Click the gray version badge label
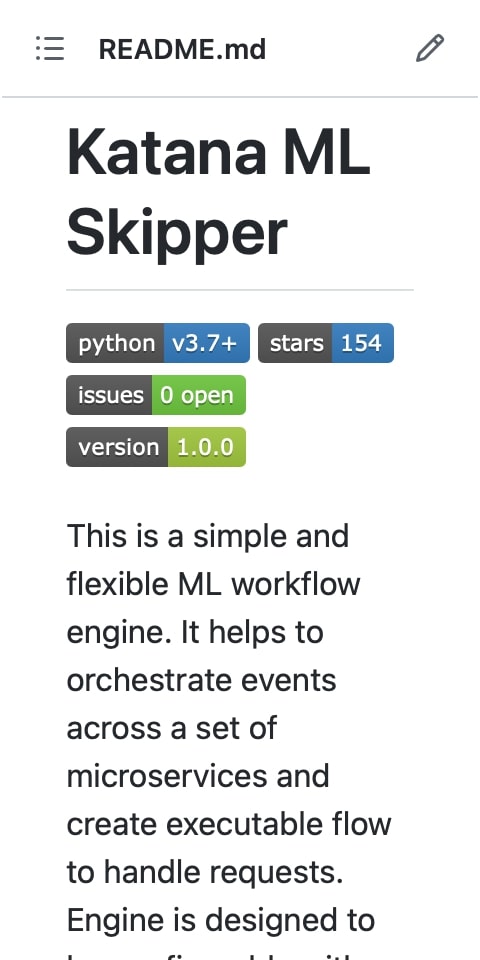This screenshot has height=960, width=480. [x=117, y=447]
